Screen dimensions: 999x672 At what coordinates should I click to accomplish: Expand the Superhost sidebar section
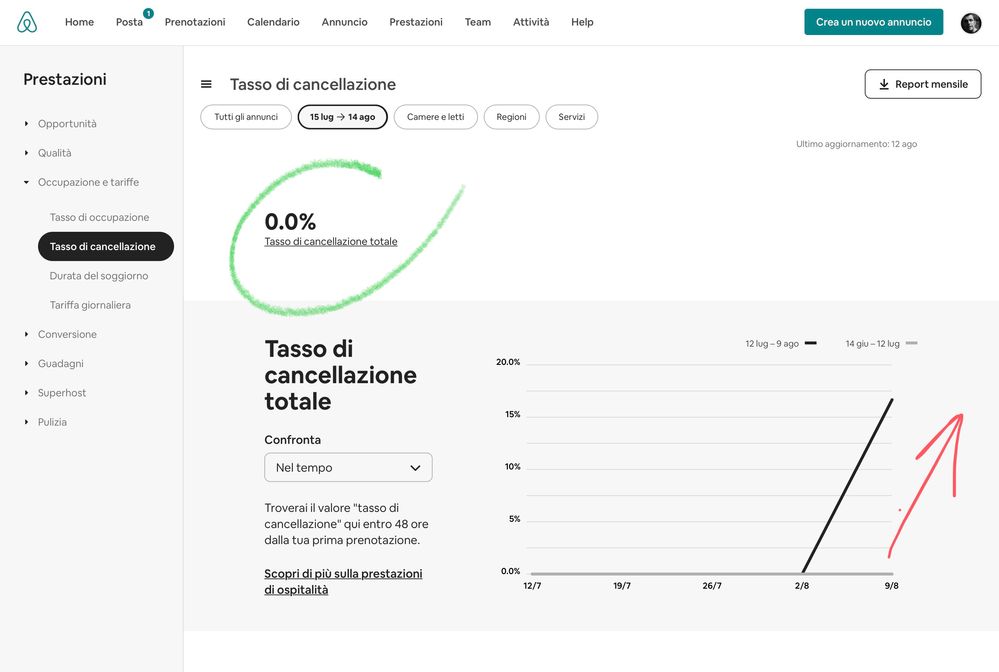click(62, 393)
